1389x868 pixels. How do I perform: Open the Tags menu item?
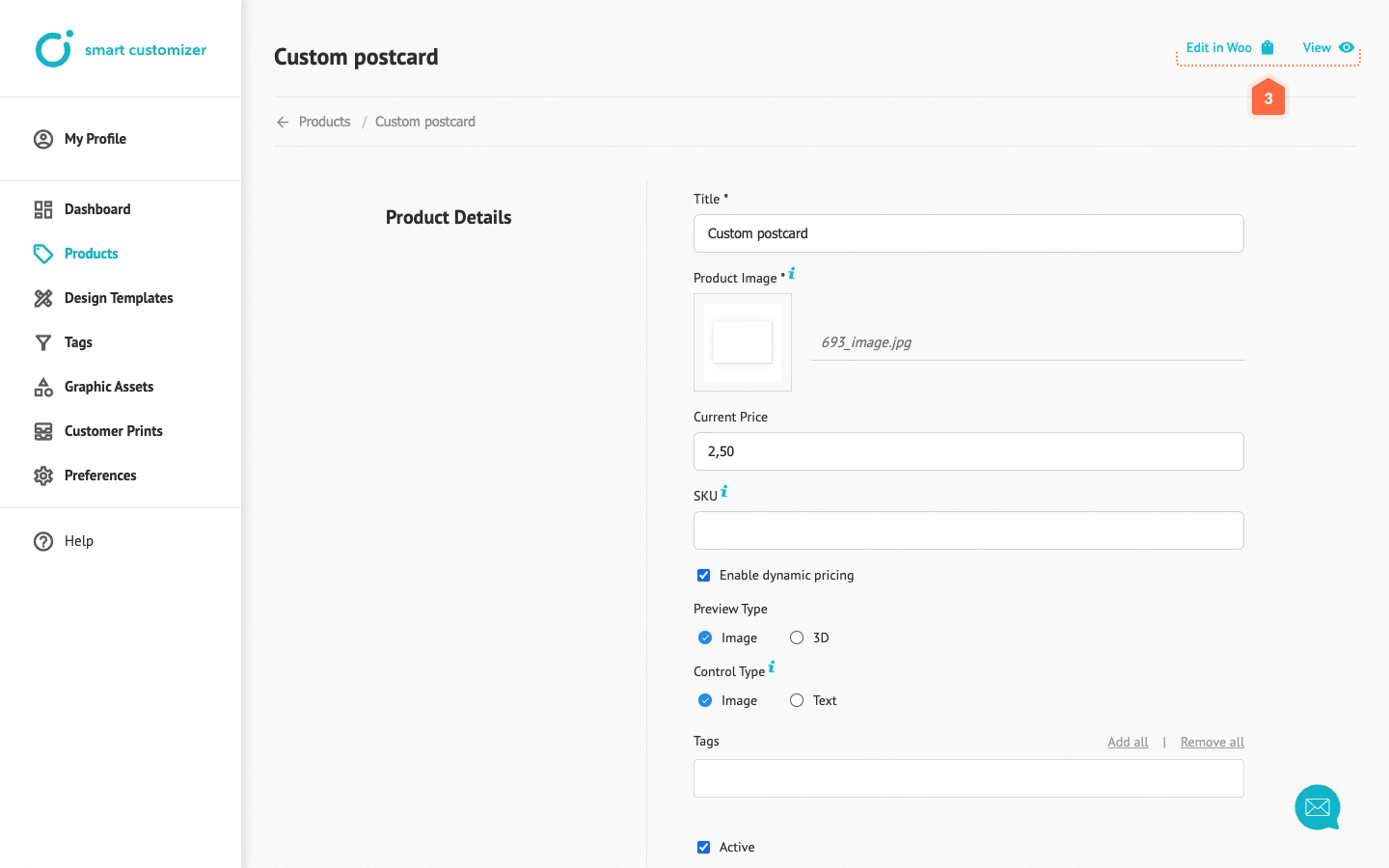pos(78,342)
